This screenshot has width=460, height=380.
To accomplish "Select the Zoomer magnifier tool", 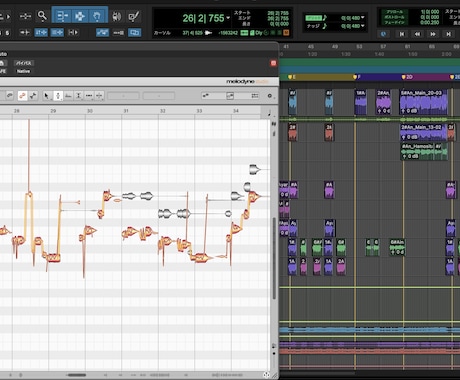I will [x=42, y=15].
